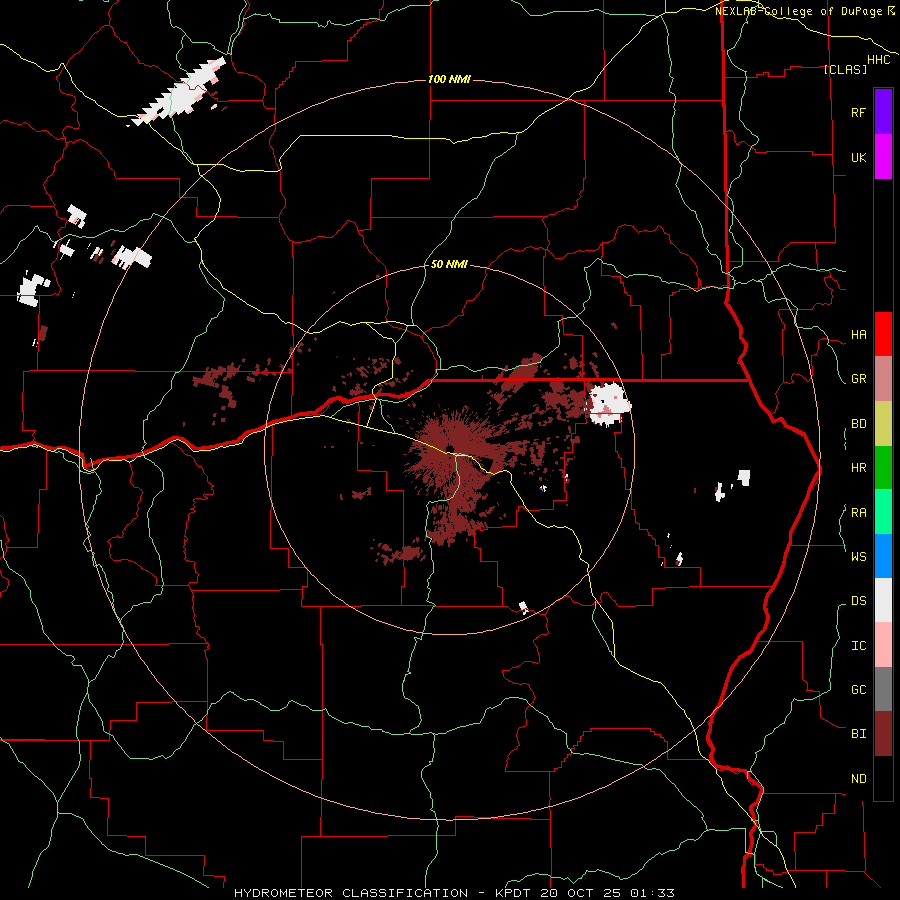The image size is (900, 900).
Task: Click the 20 OCT 25 date text
Action: pyautogui.click(x=582, y=893)
